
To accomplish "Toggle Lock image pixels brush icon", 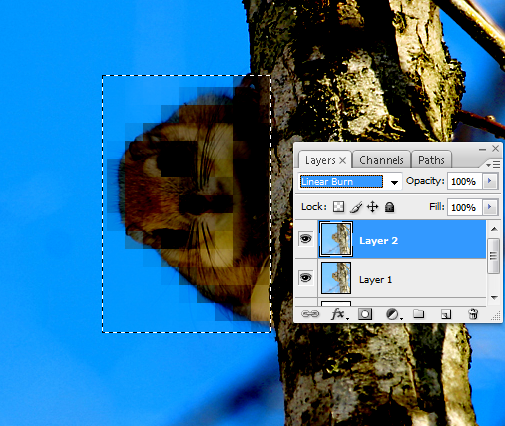I will 356,207.
